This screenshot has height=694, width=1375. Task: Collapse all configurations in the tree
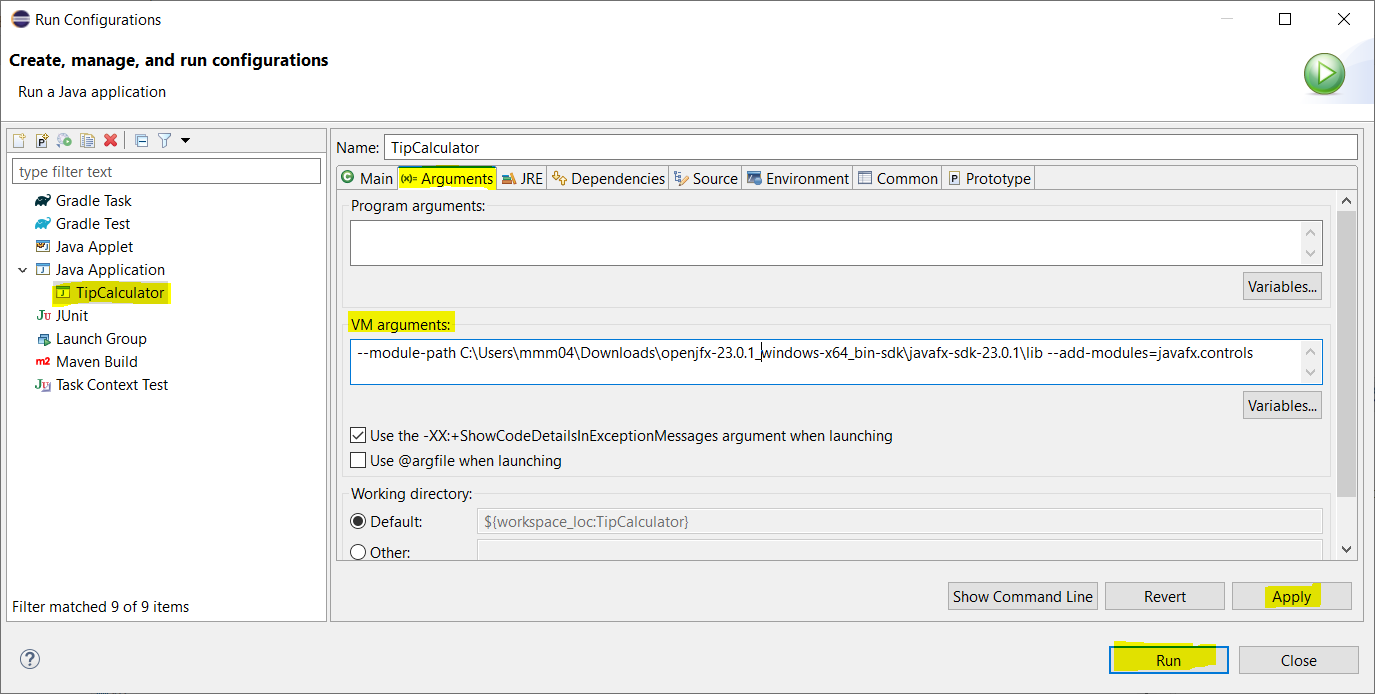coord(142,141)
